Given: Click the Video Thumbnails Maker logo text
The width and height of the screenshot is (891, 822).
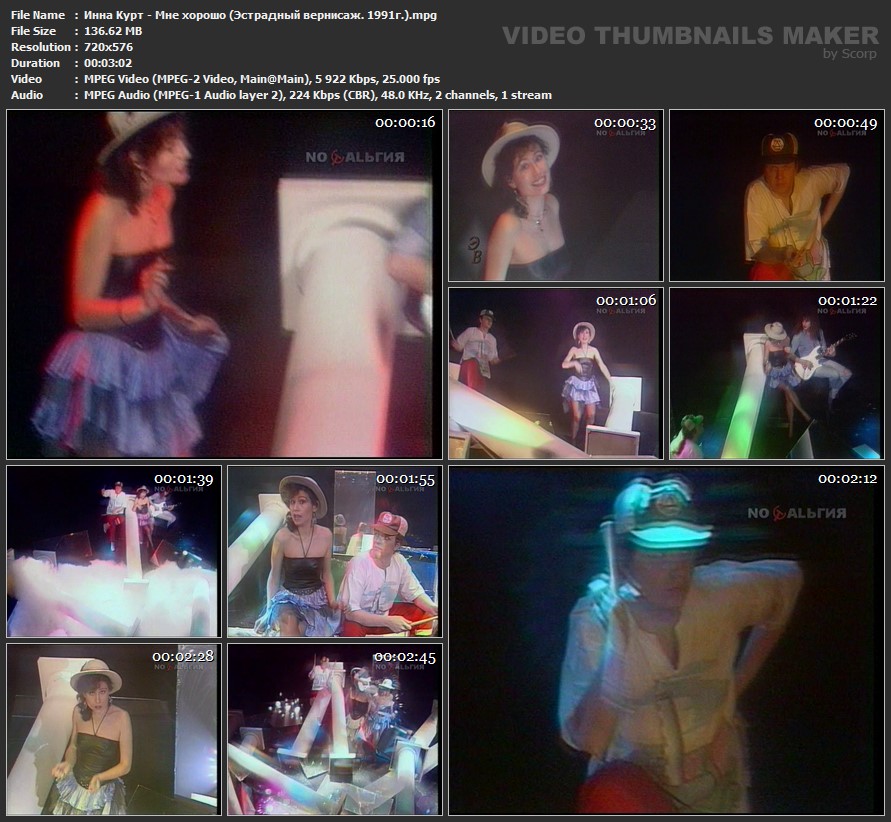Looking at the screenshot, I should tap(692, 35).
